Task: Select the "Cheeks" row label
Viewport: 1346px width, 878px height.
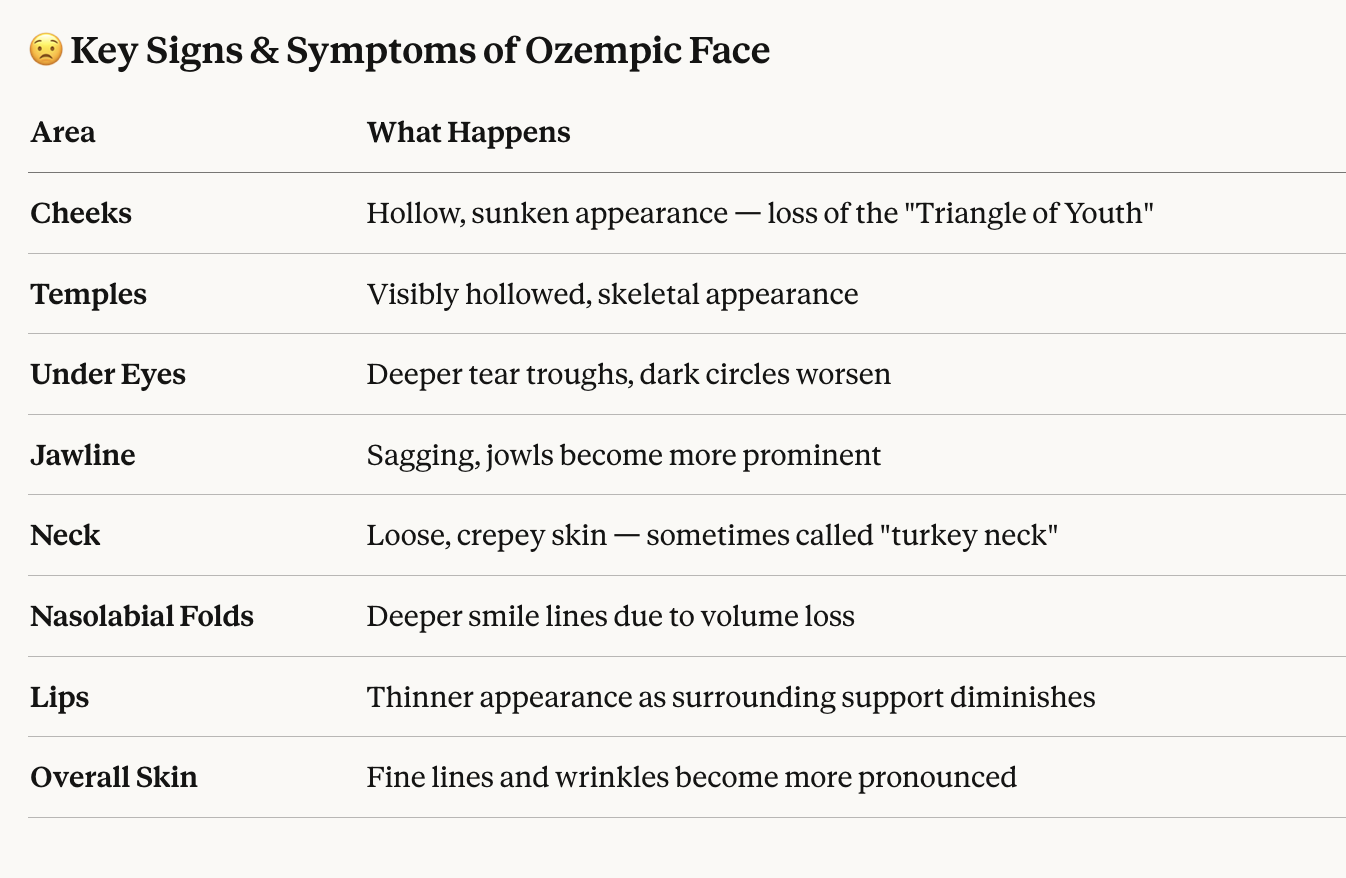Action: 81,213
